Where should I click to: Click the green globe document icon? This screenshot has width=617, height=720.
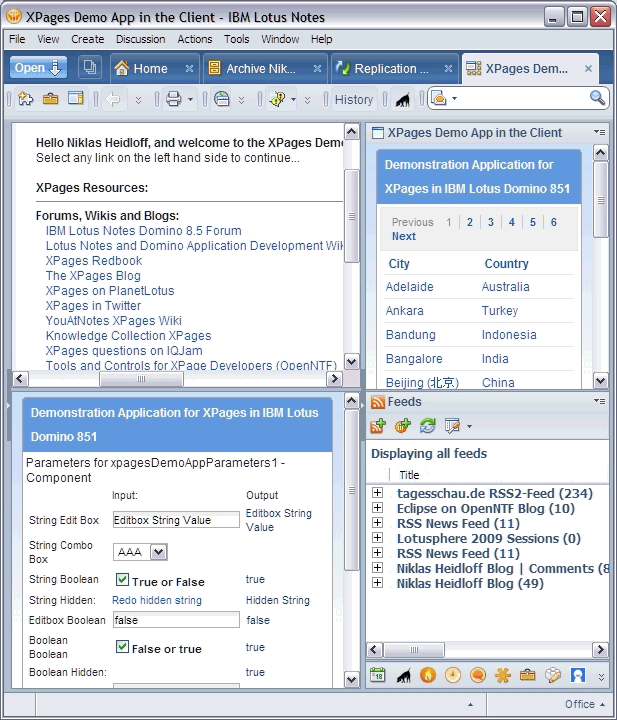pyautogui.click(x=222, y=99)
